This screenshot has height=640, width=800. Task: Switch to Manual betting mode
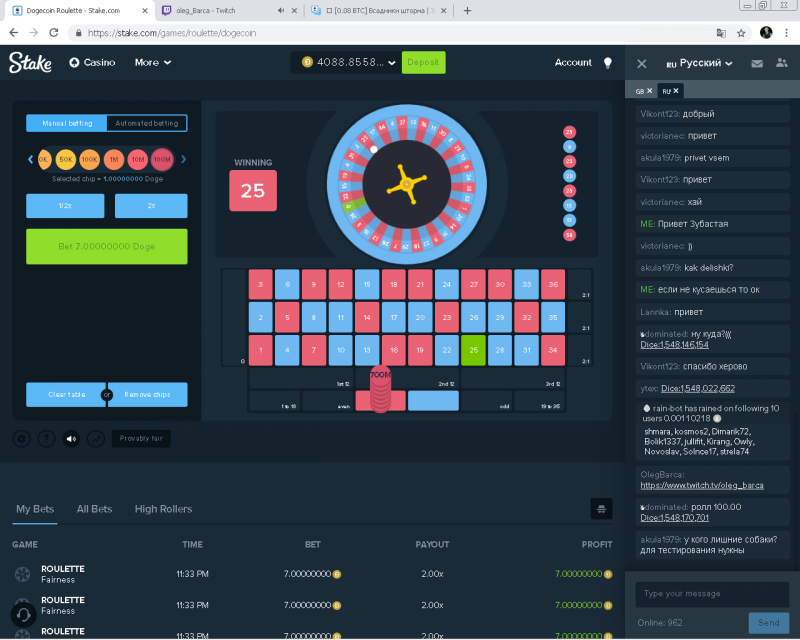[67, 123]
